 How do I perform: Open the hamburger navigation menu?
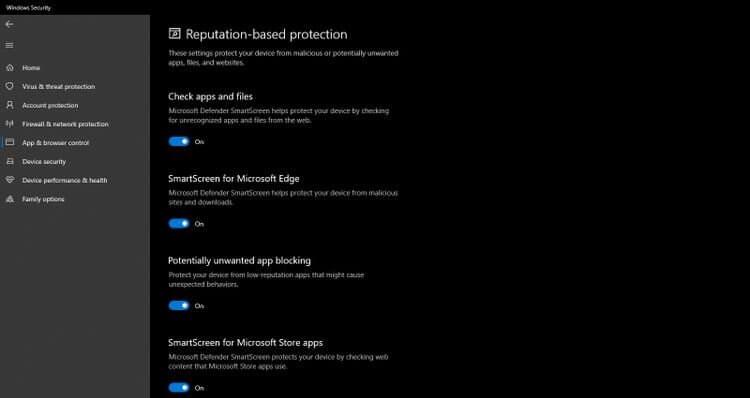click(x=10, y=45)
